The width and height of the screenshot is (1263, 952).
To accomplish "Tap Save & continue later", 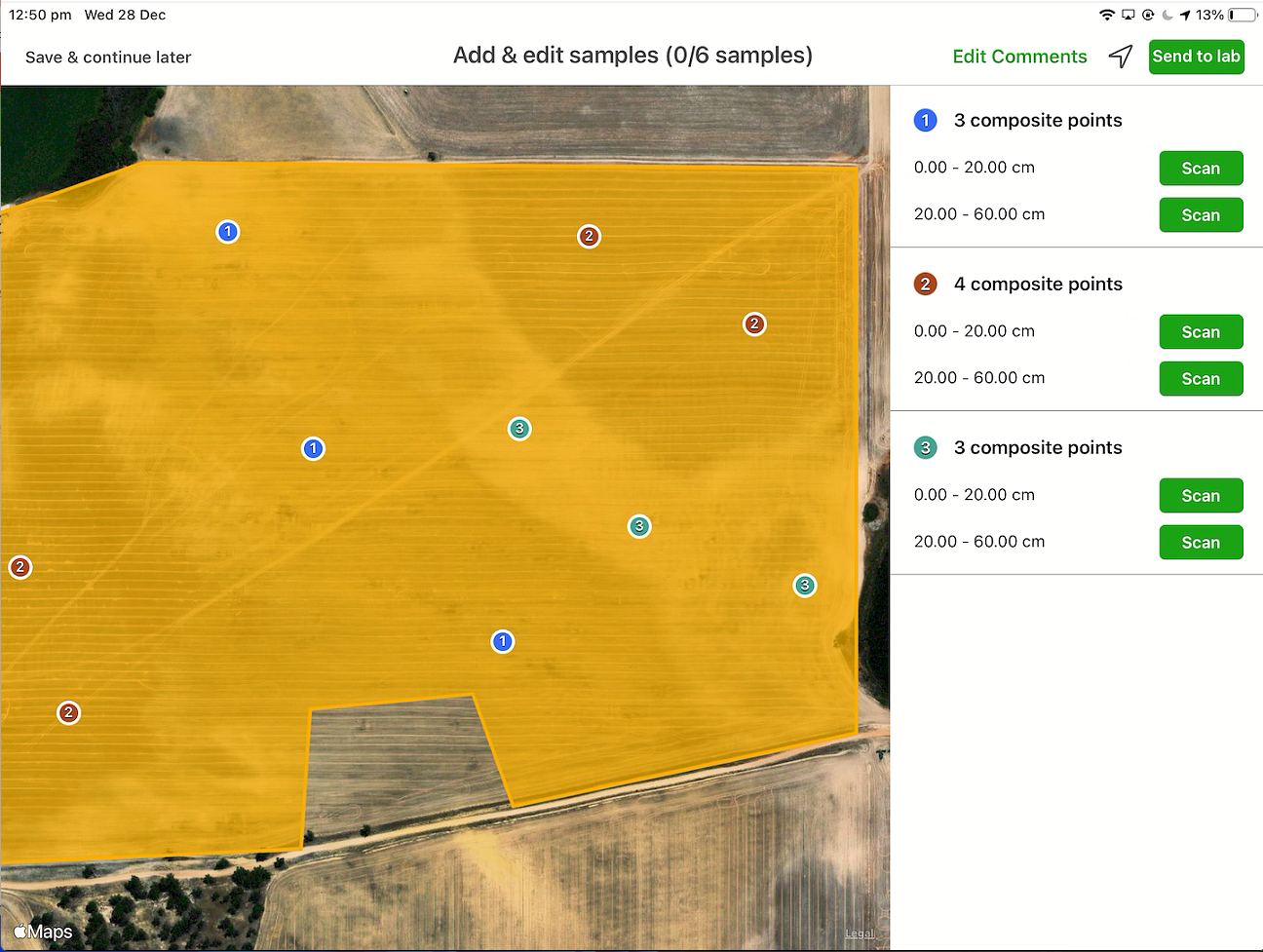I will (x=108, y=57).
